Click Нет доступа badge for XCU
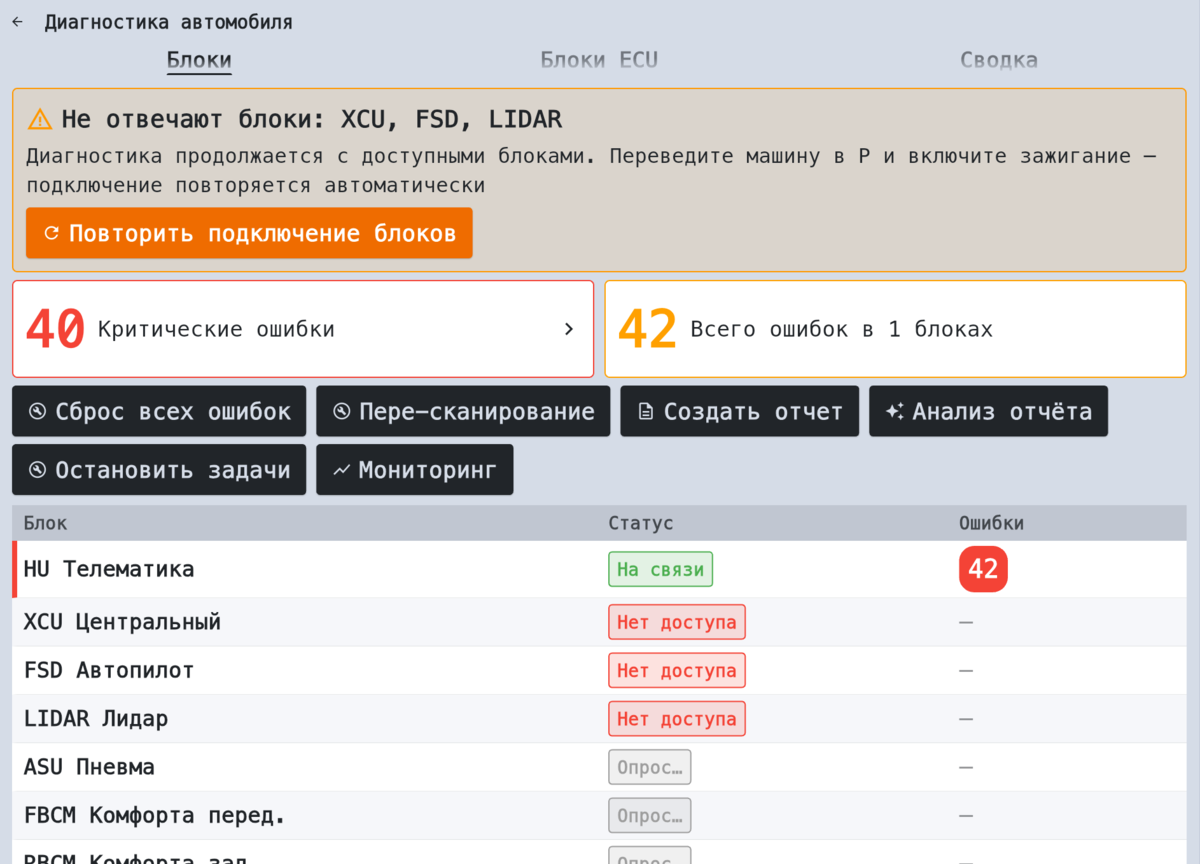The height and width of the screenshot is (864, 1200). point(676,622)
